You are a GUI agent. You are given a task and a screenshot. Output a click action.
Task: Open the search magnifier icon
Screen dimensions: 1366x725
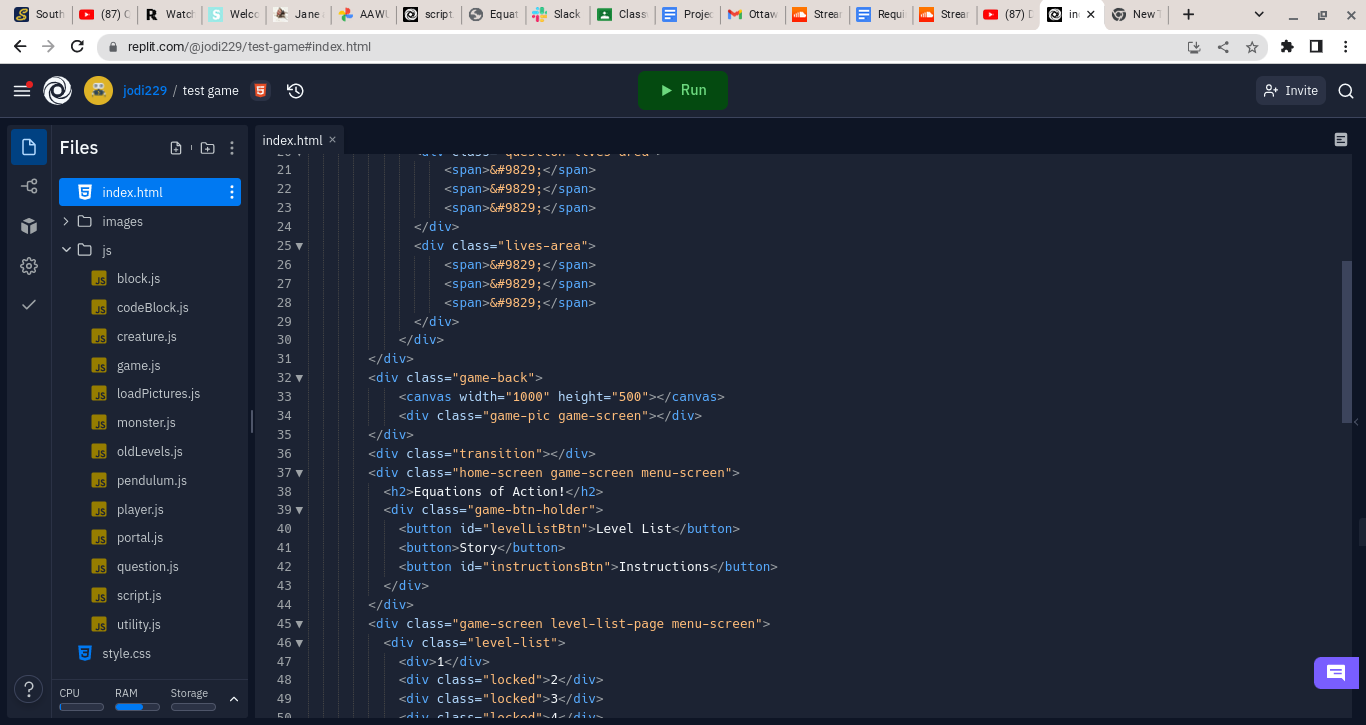[x=1345, y=91]
